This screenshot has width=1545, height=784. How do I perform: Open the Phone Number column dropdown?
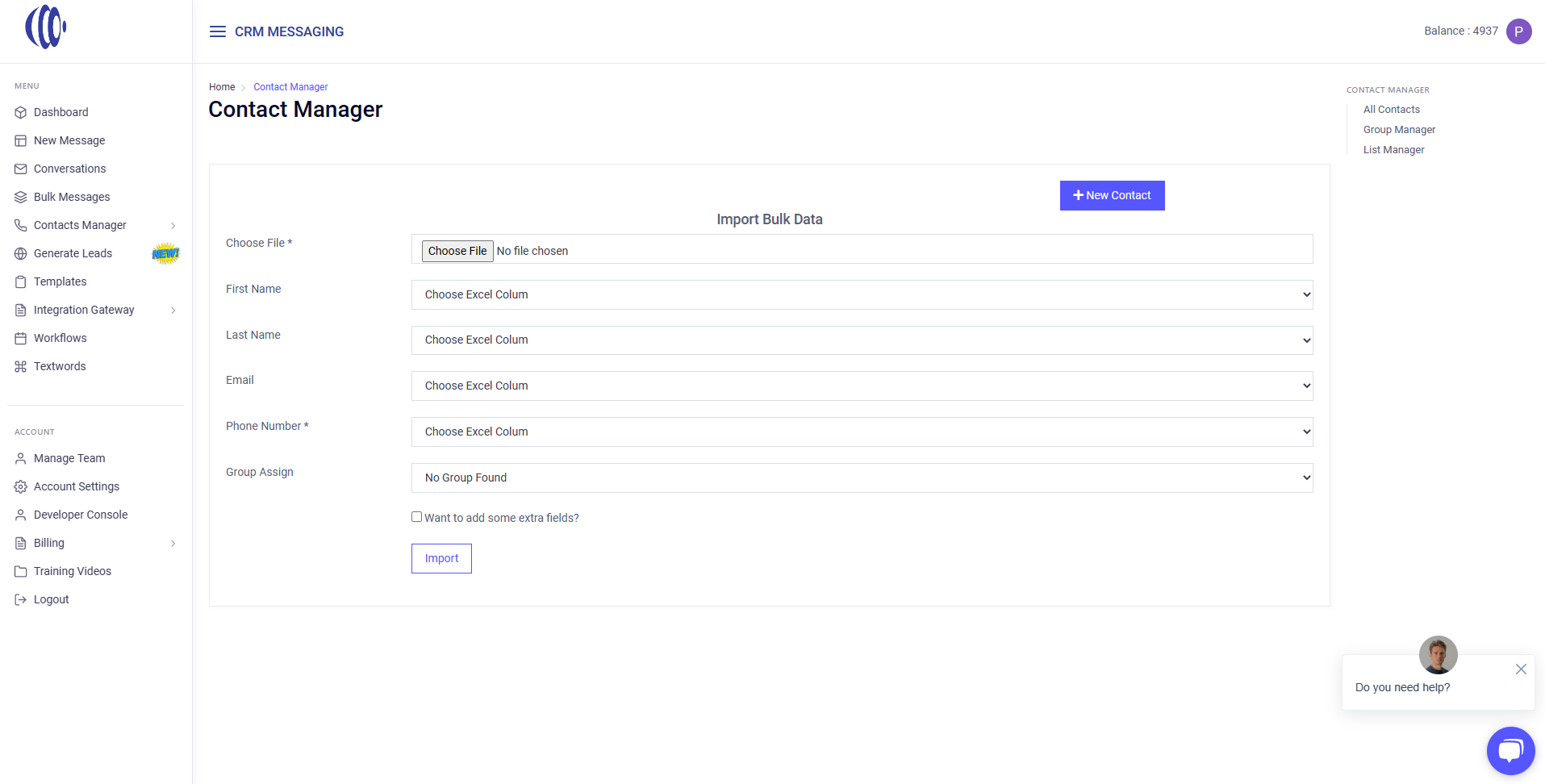click(862, 432)
